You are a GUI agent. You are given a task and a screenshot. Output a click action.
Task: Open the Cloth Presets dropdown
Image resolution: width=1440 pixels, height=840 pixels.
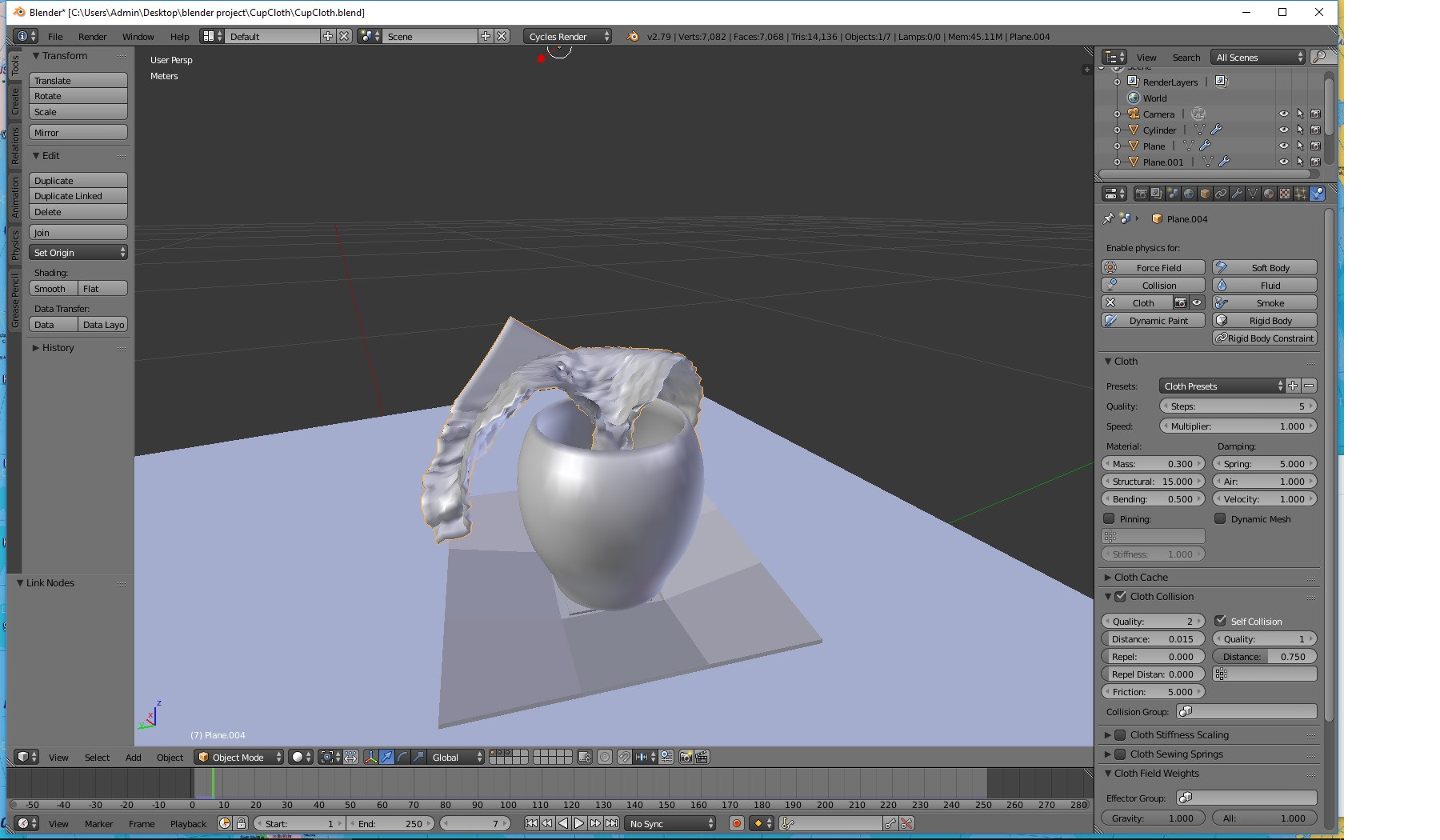[1222, 386]
